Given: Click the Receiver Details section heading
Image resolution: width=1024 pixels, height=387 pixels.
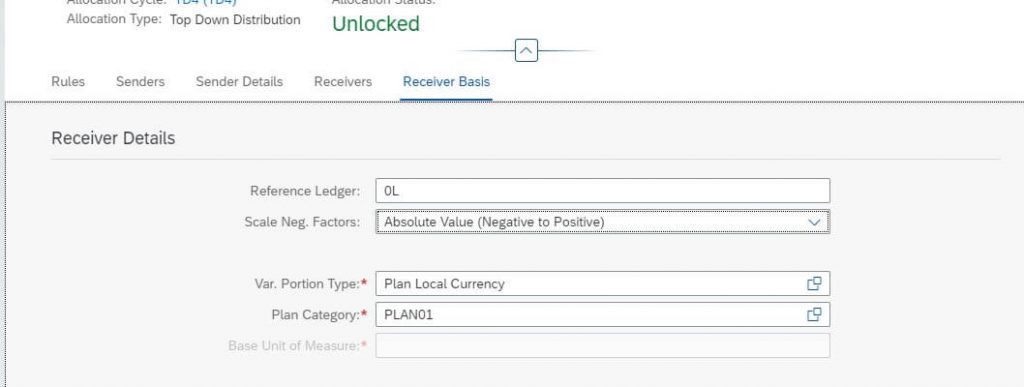Looking at the screenshot, I should (113, 138).
